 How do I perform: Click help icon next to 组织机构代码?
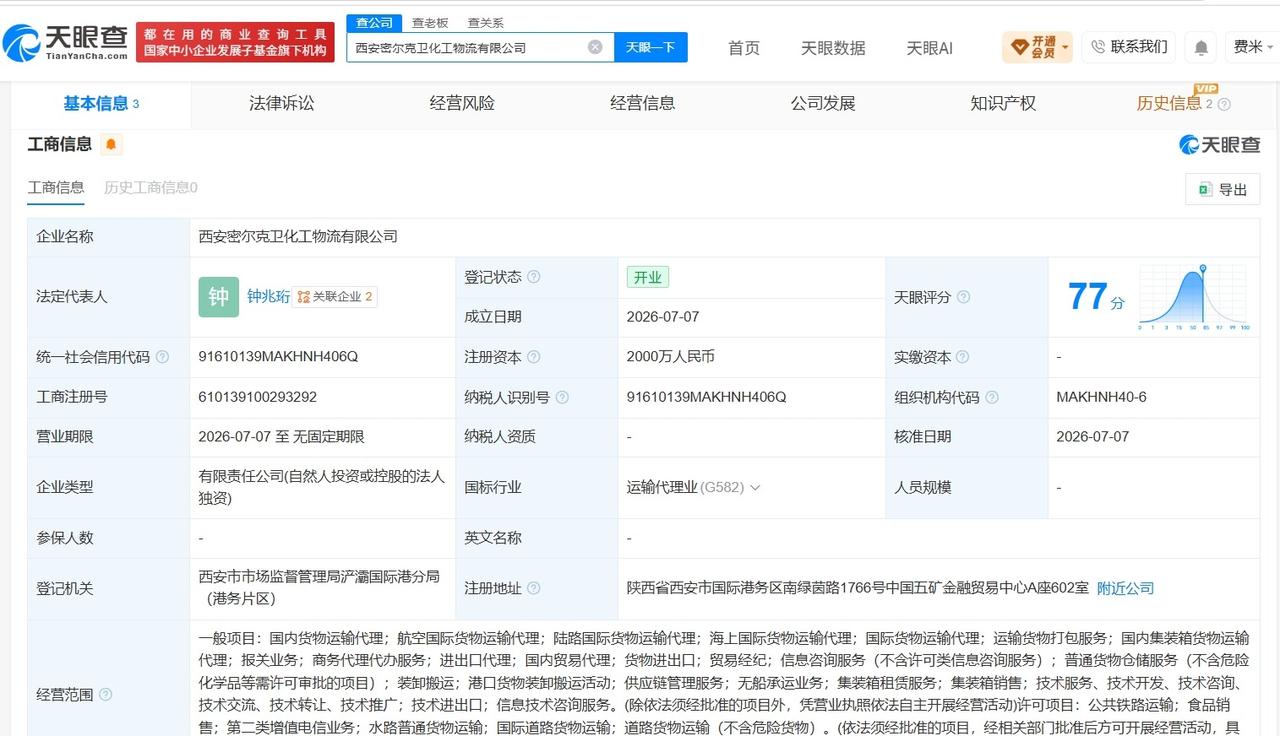tap(991, 397)
